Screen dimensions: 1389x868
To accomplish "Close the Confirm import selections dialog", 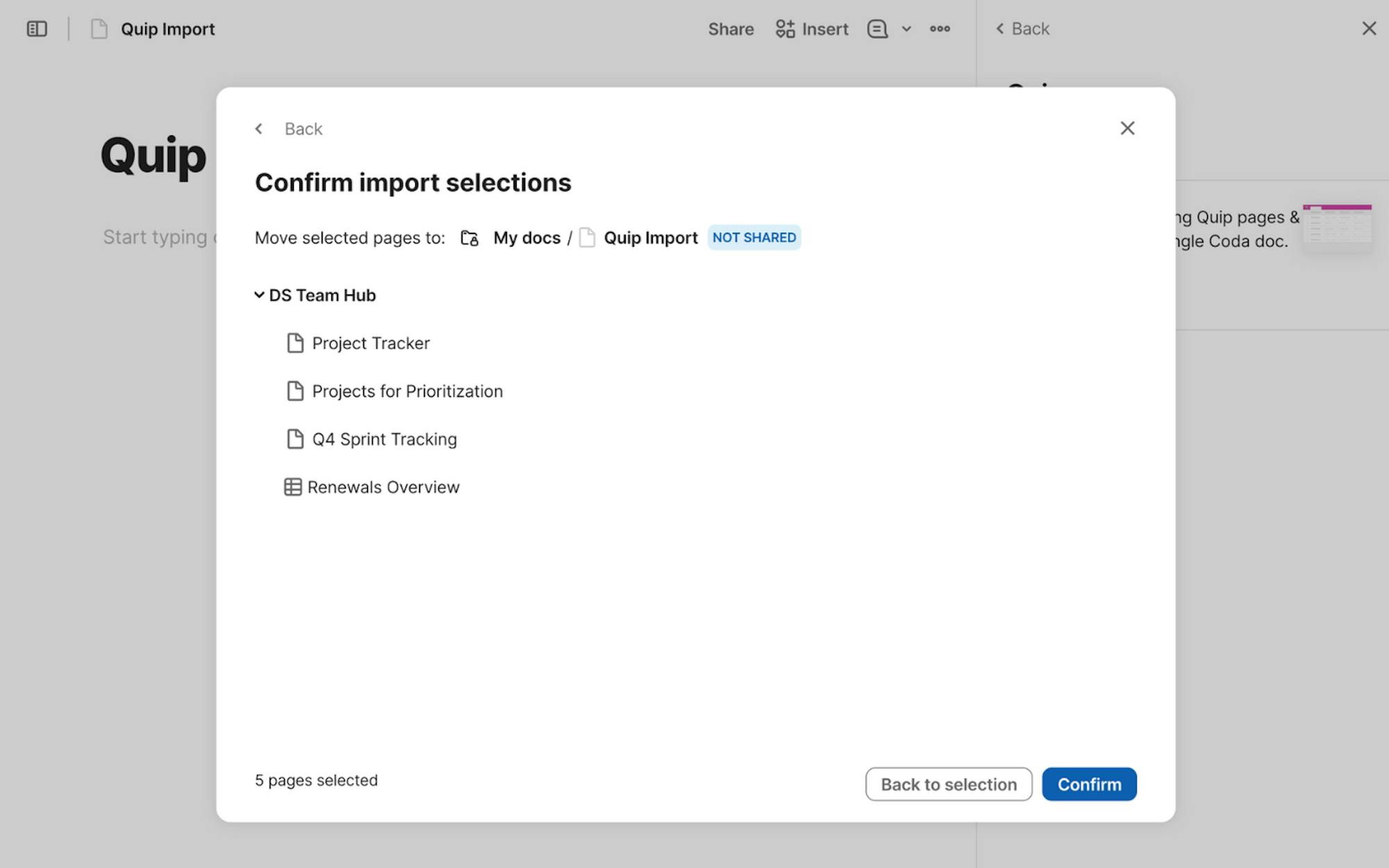I will point(1127,128).
